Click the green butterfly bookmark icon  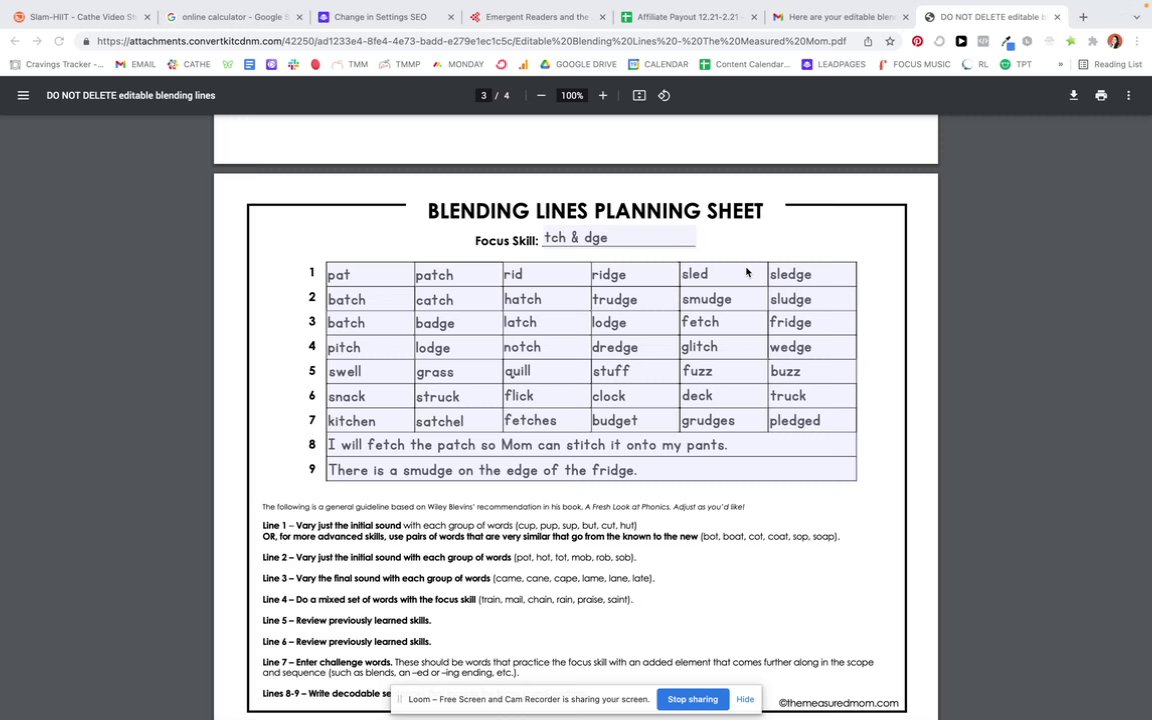[x=228, y=65]
